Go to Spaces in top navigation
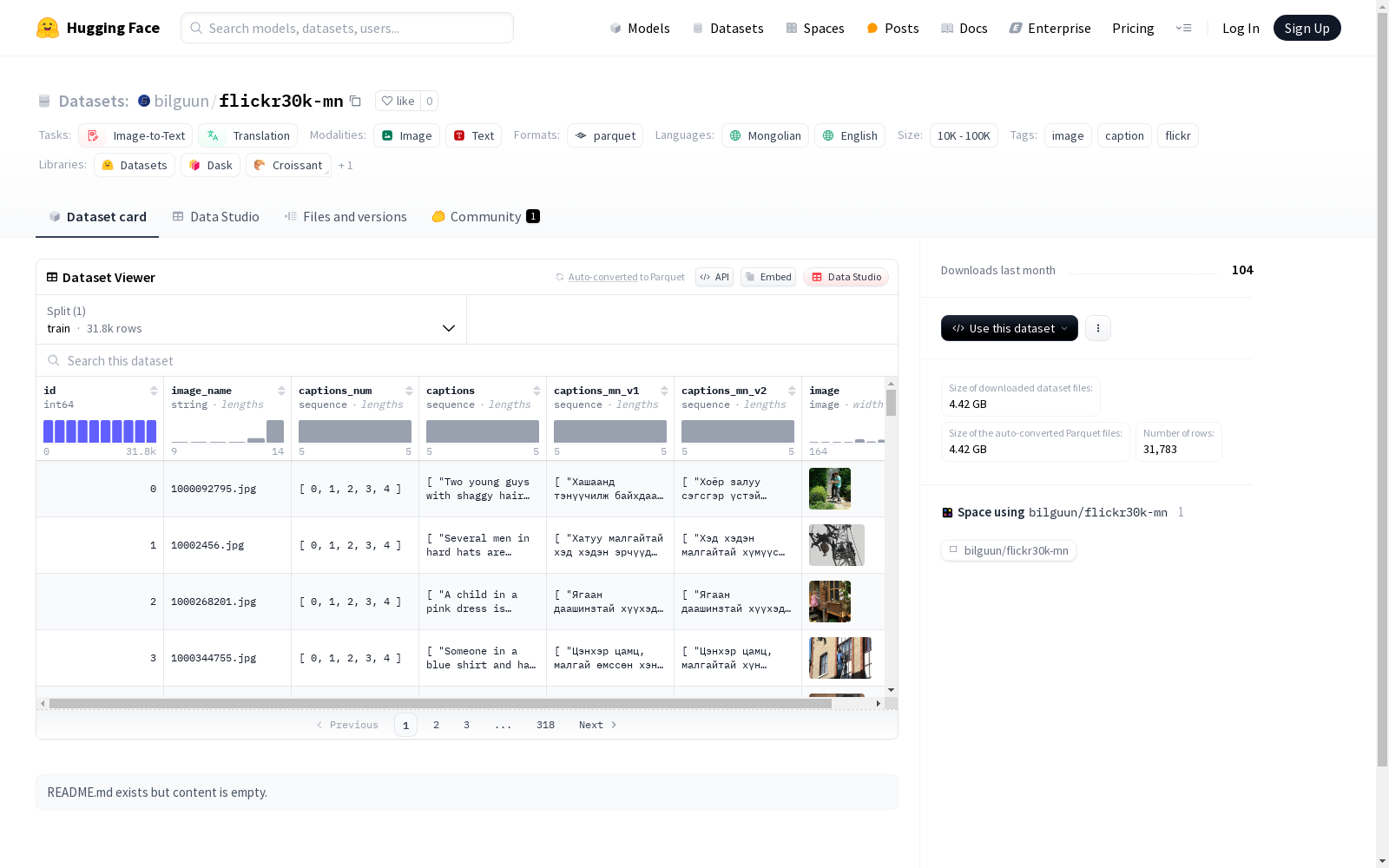Viewport: 1389px width, 868px height. [815, 28]
